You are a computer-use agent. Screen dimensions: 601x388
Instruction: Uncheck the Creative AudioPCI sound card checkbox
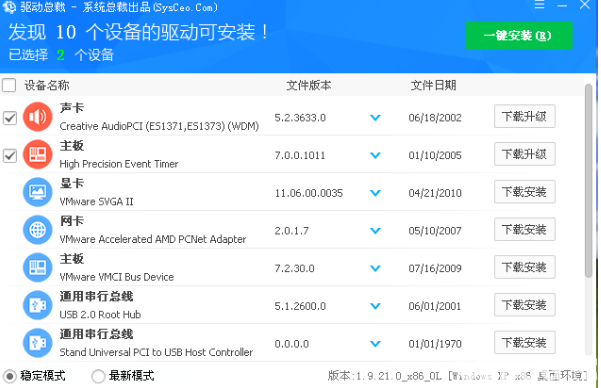pyautogui.click(x=10, y=118)
